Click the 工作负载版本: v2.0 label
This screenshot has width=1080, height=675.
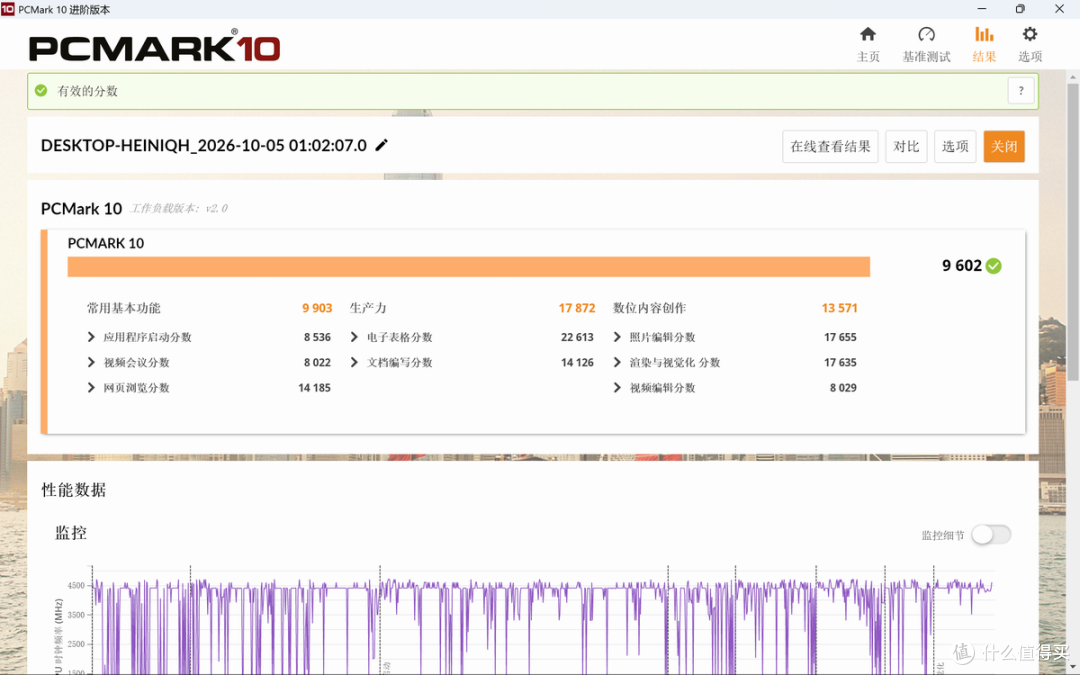point(179,208)
